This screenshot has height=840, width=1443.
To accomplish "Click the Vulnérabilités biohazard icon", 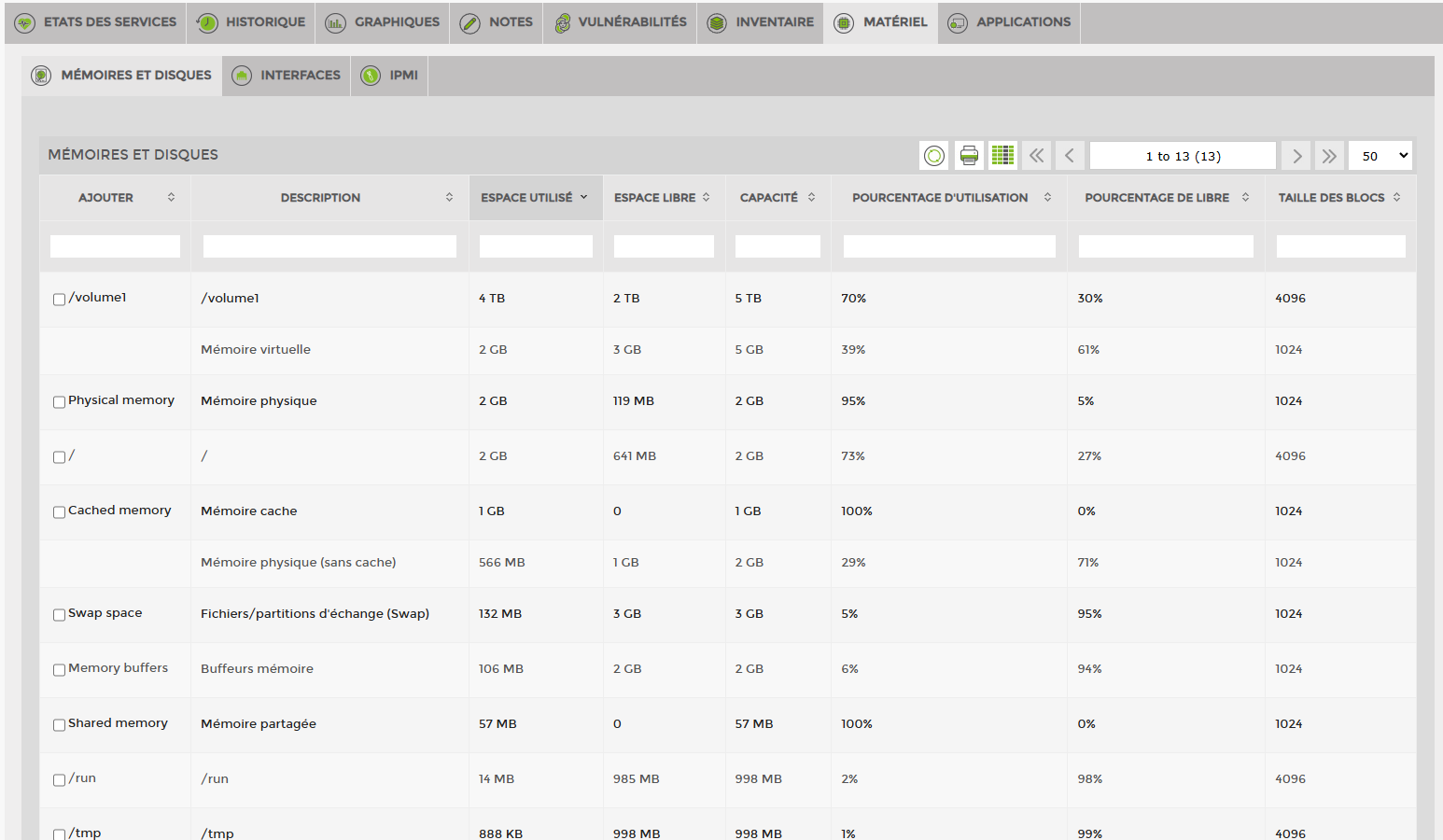I will pyautogui.click(x=563, y=22).
